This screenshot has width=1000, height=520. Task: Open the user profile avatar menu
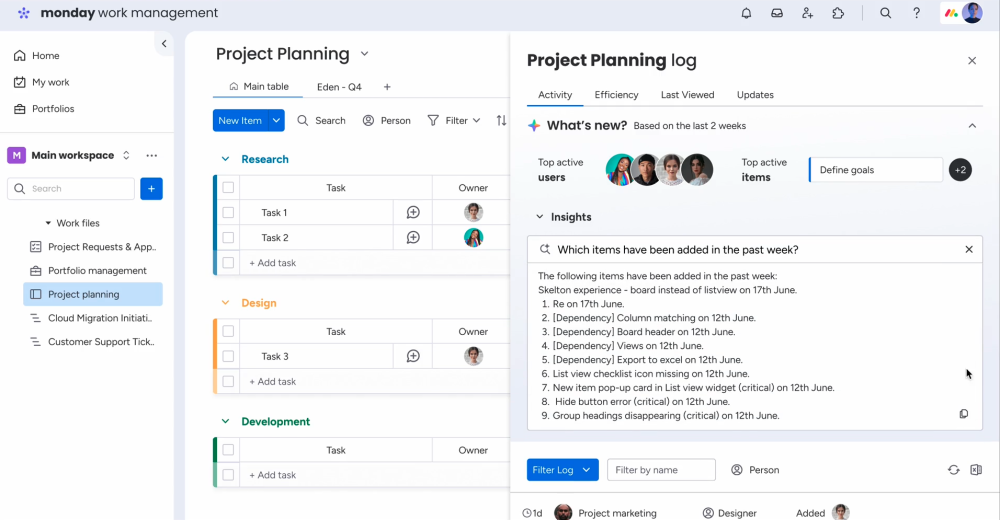pyautogui.click(x=972, y=13)
